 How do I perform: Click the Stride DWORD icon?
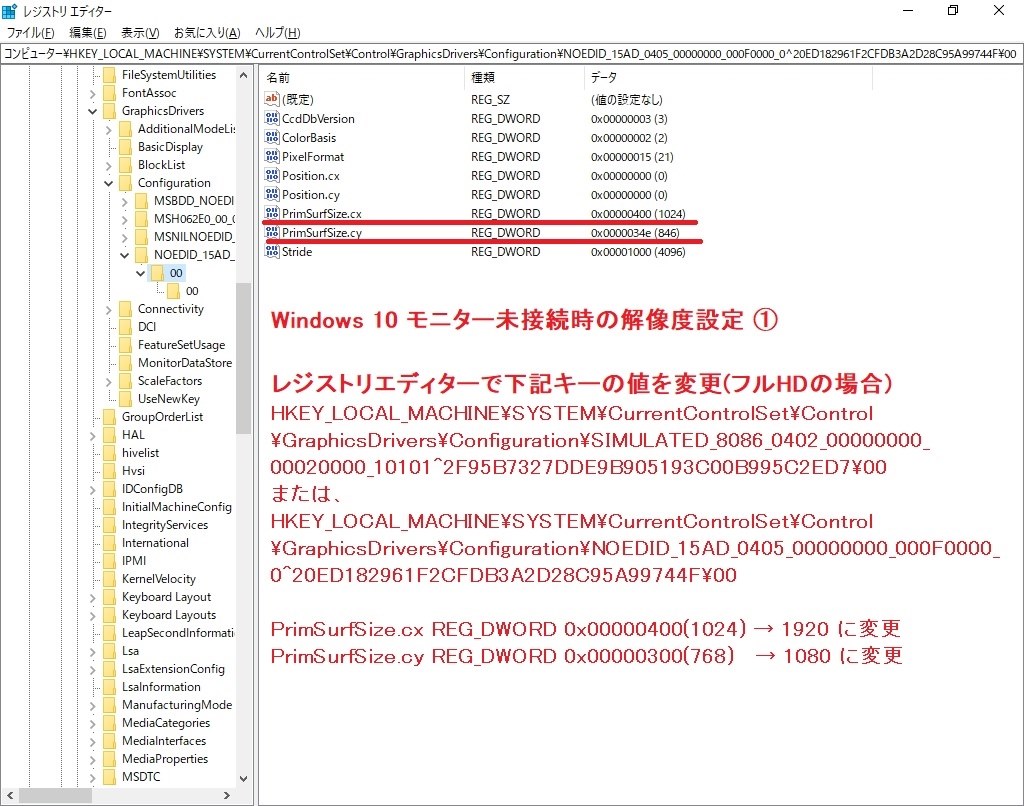272,251
